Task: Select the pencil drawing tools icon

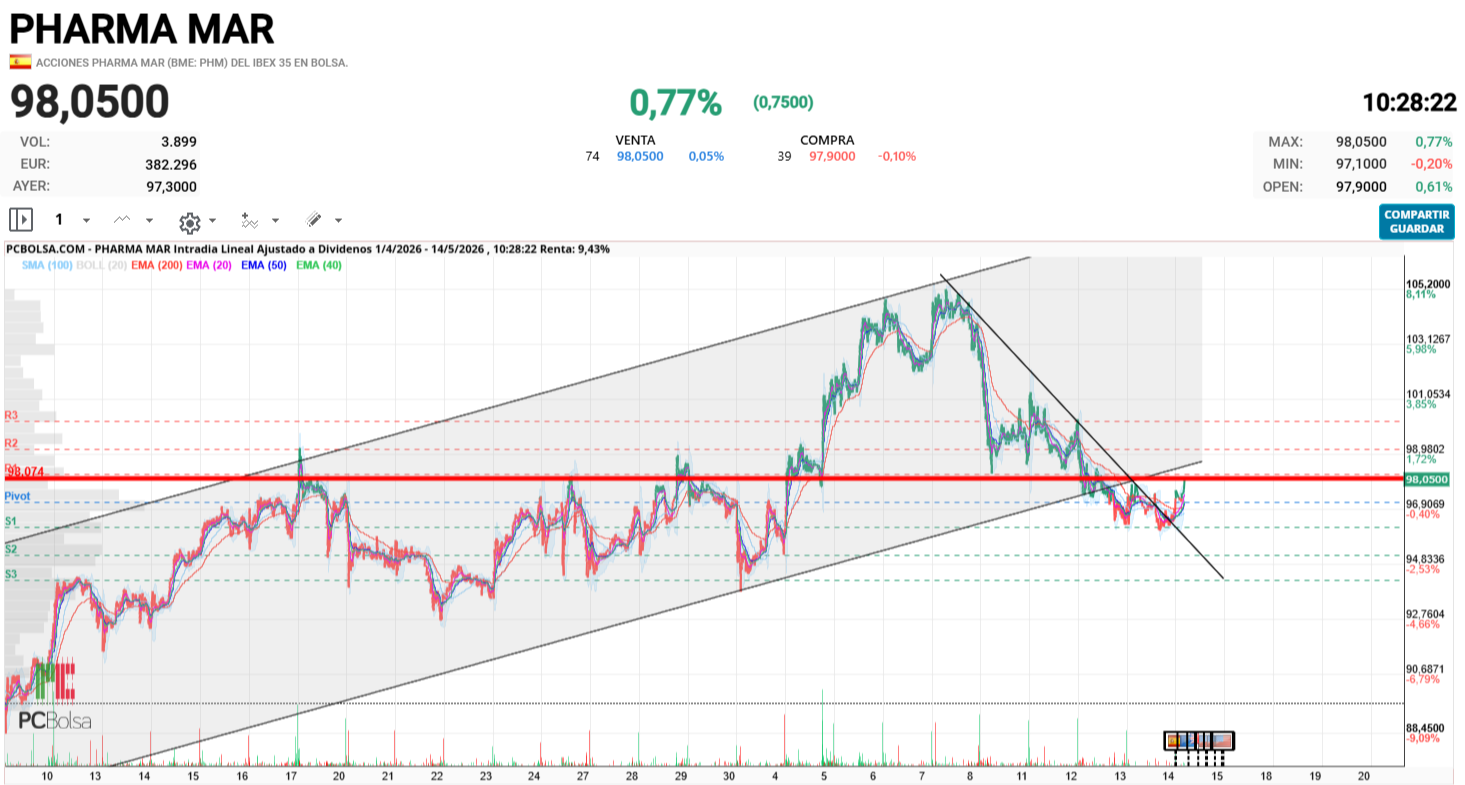Action: [314, 219]
